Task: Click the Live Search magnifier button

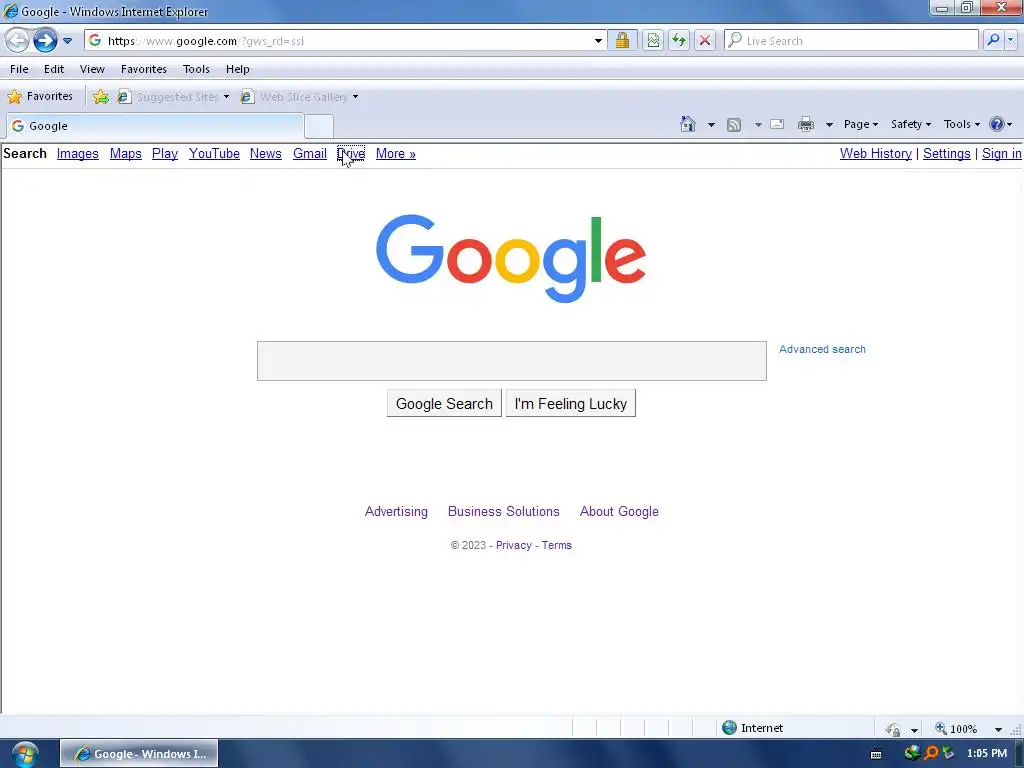Action: pos(993,40)
